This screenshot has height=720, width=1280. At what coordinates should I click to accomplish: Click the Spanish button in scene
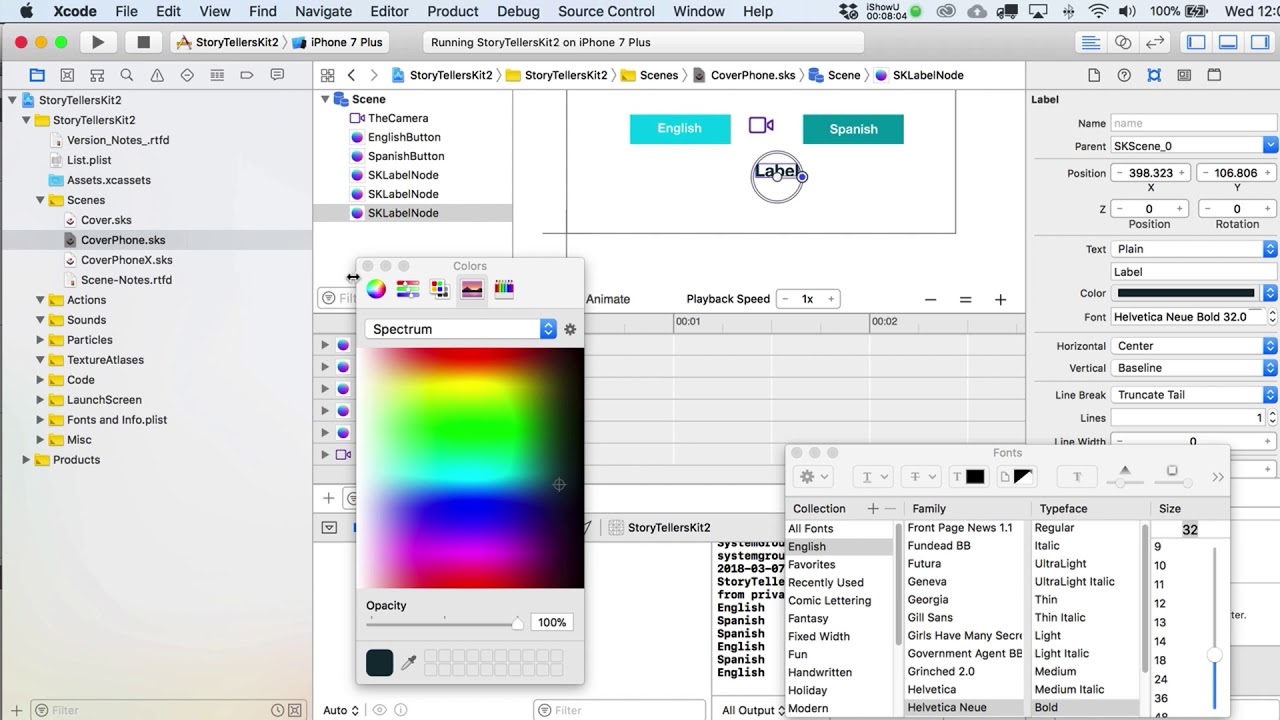coord(853,129)
